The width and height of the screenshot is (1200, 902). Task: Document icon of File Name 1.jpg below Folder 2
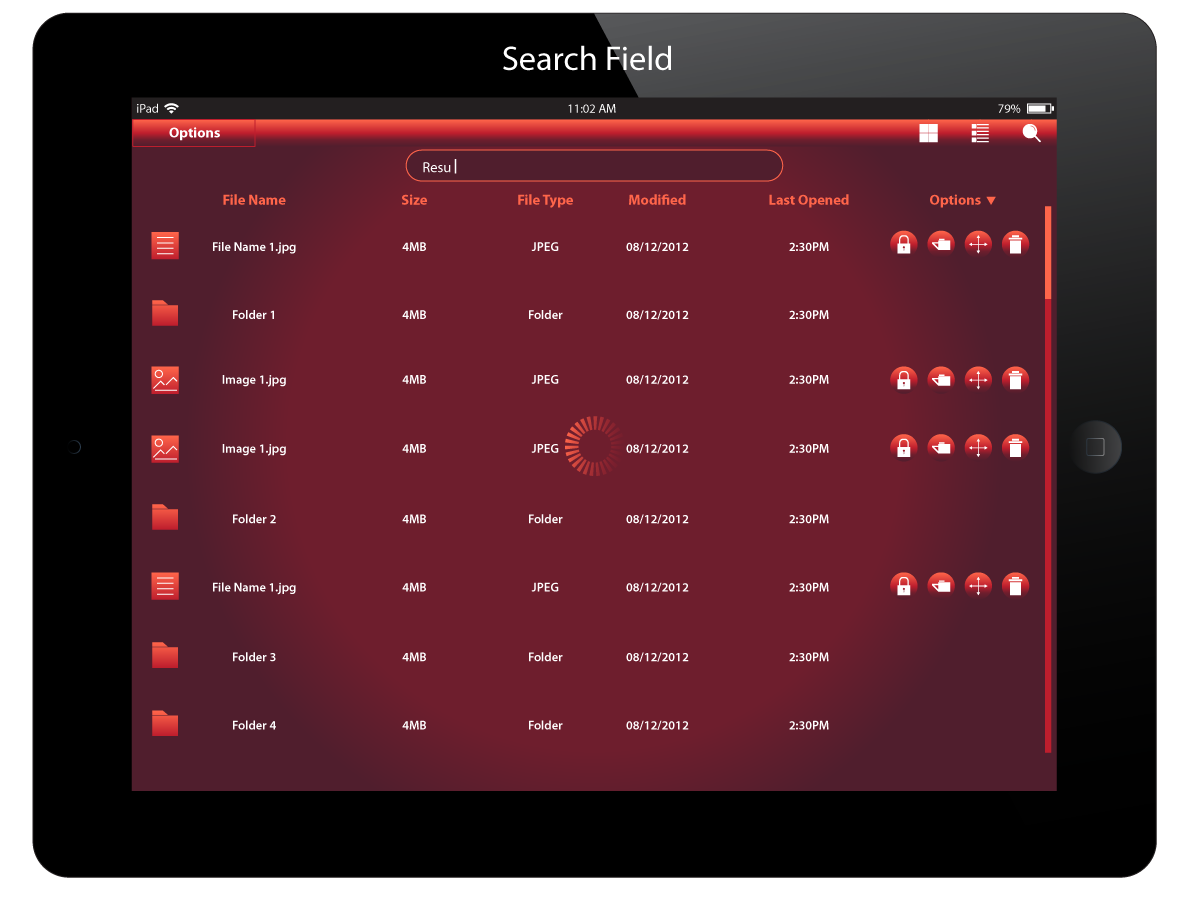(x=165, y=586)
